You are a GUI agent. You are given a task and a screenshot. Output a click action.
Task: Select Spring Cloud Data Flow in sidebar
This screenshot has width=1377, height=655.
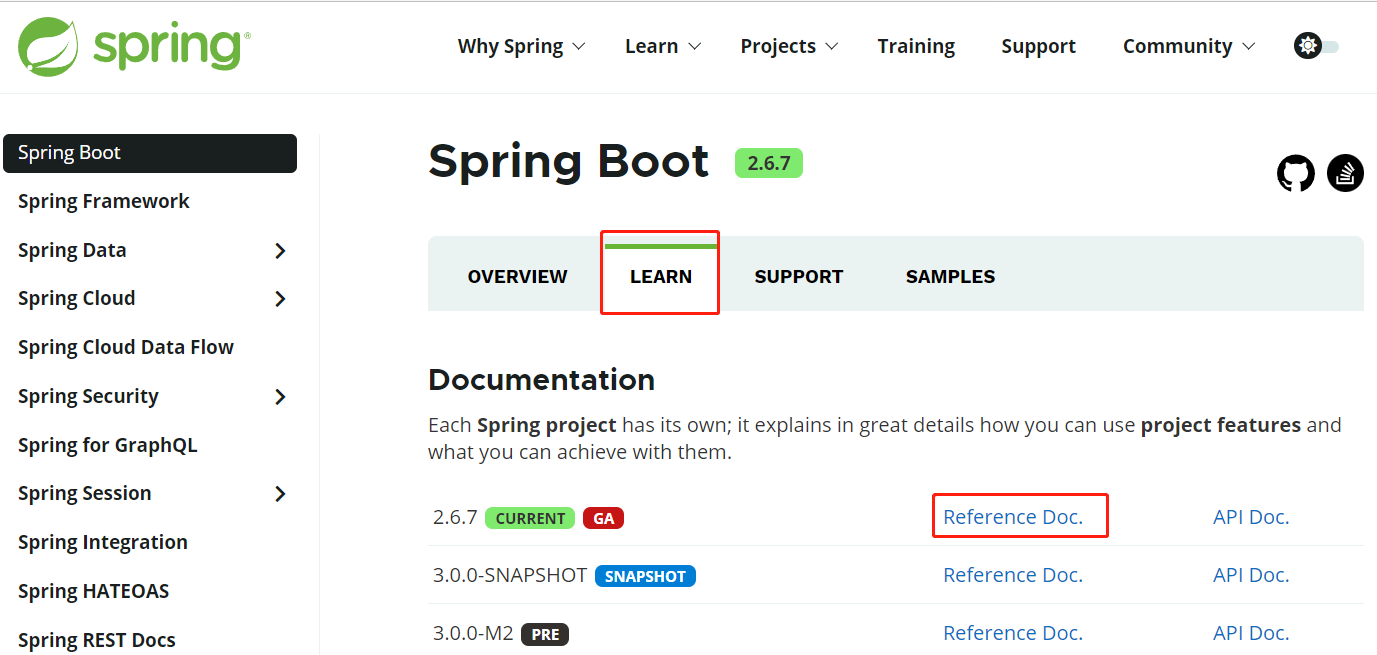126,347
